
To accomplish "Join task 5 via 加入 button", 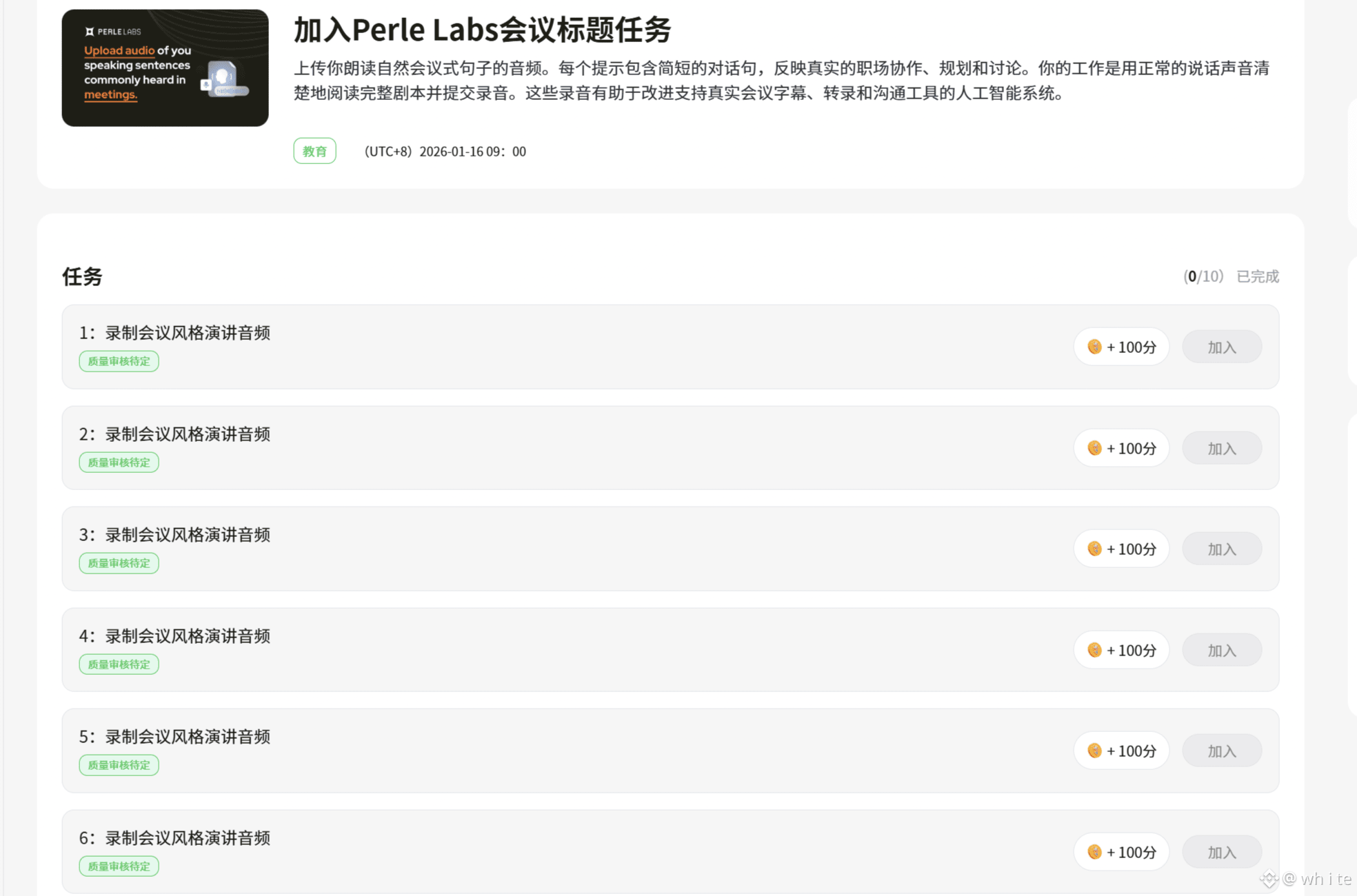I will [1221, 751].
